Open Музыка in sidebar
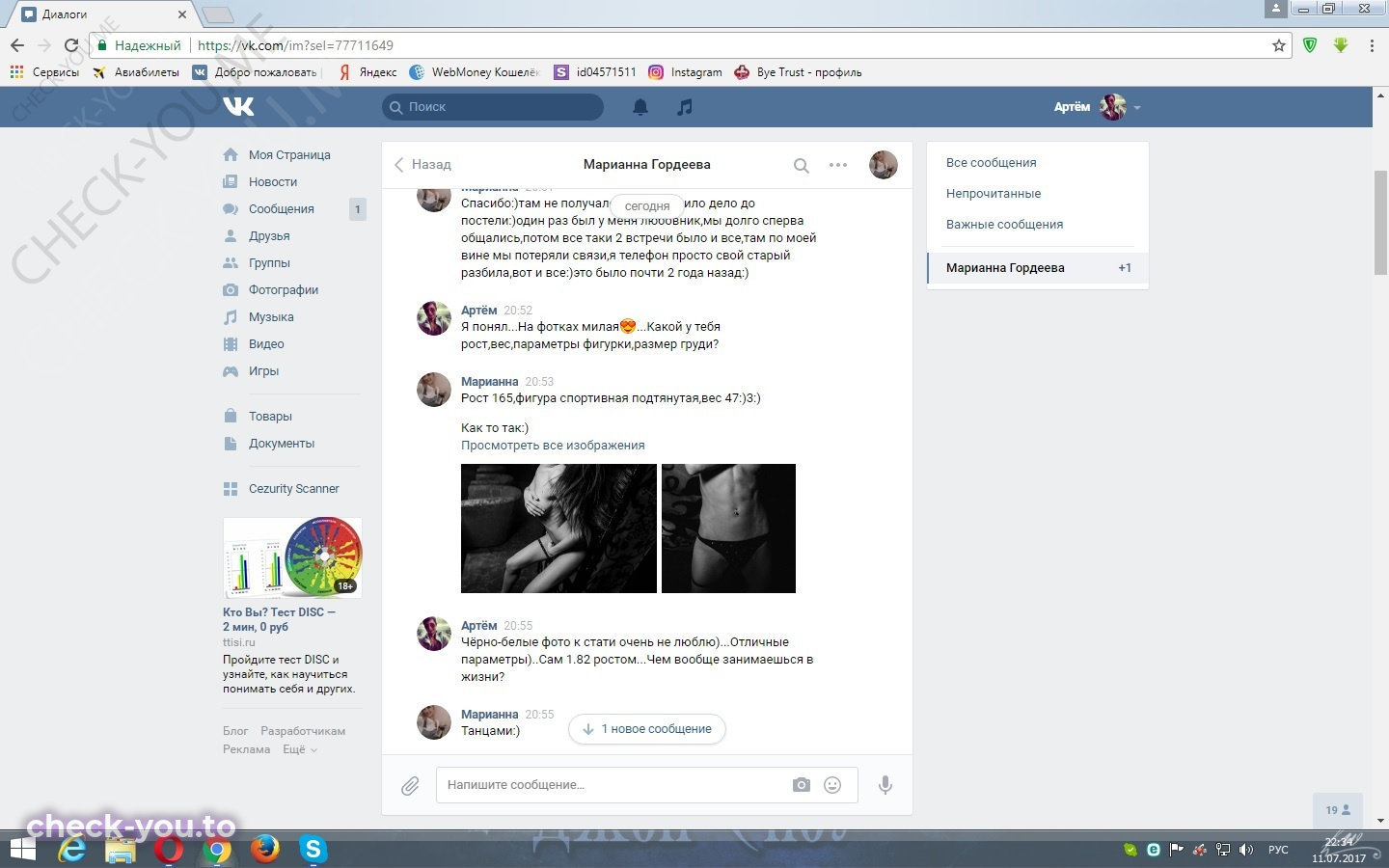Viewport: 1389px width, 868px height. pos(271,316)
